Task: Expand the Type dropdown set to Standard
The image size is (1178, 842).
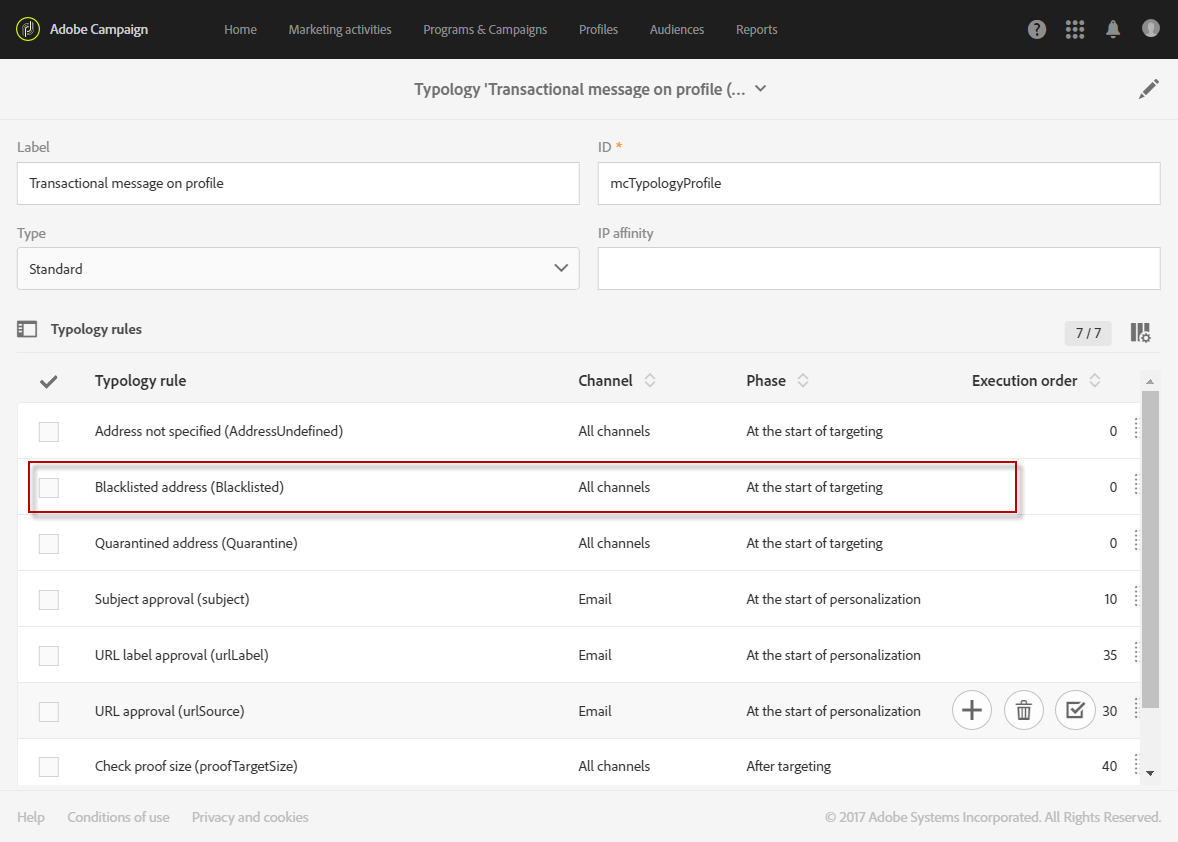Action: (x=298, y=269)
